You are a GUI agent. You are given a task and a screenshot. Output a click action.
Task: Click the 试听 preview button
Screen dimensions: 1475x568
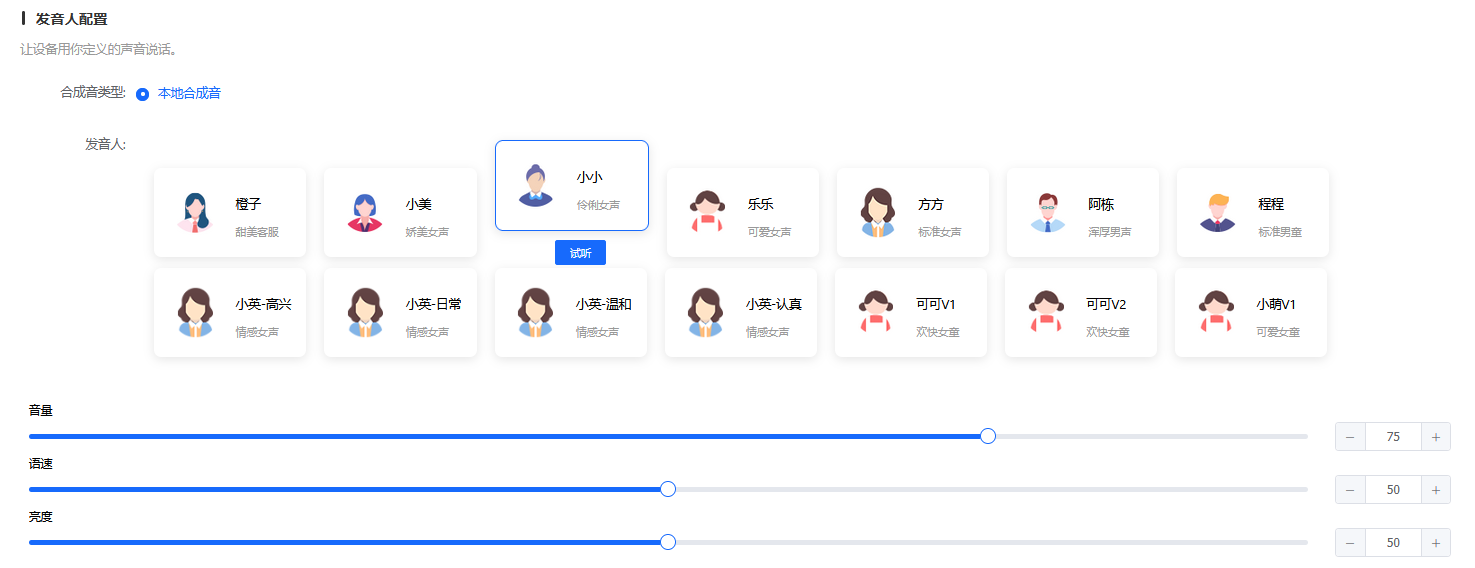[580, 253]
